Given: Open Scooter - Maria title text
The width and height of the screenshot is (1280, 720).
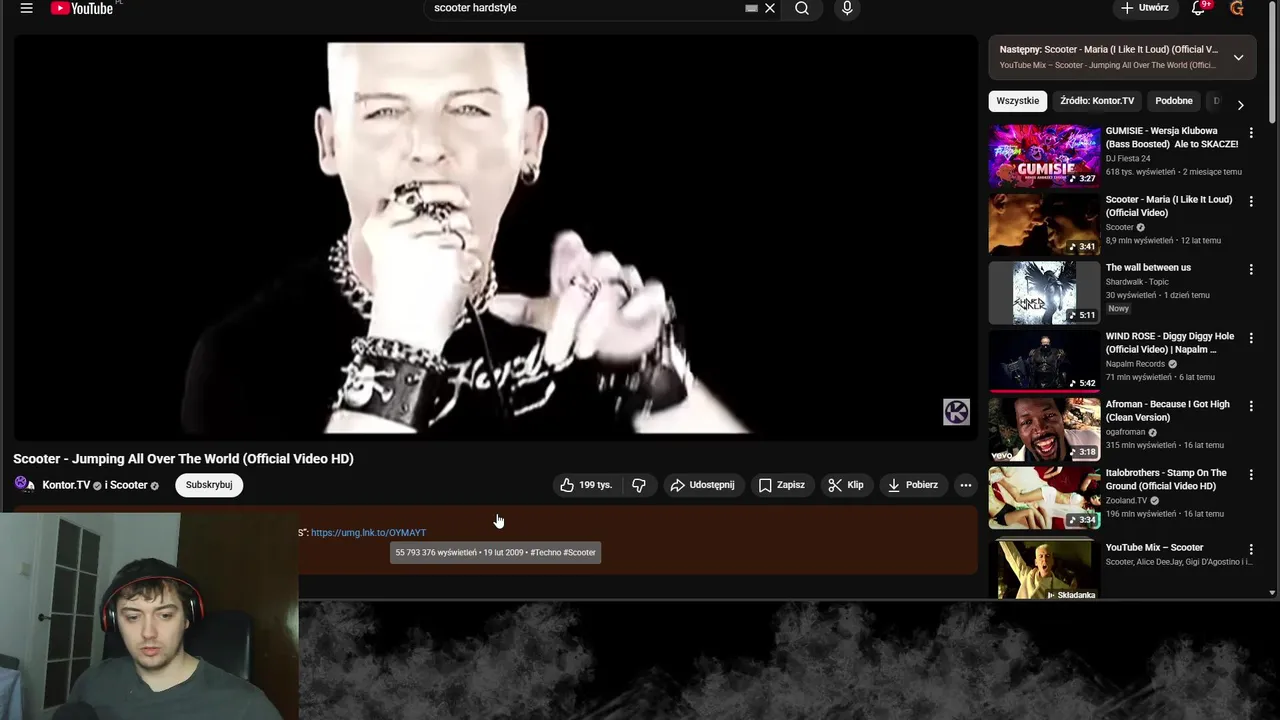Looking at the screenshot, I should coord(1168,206).
